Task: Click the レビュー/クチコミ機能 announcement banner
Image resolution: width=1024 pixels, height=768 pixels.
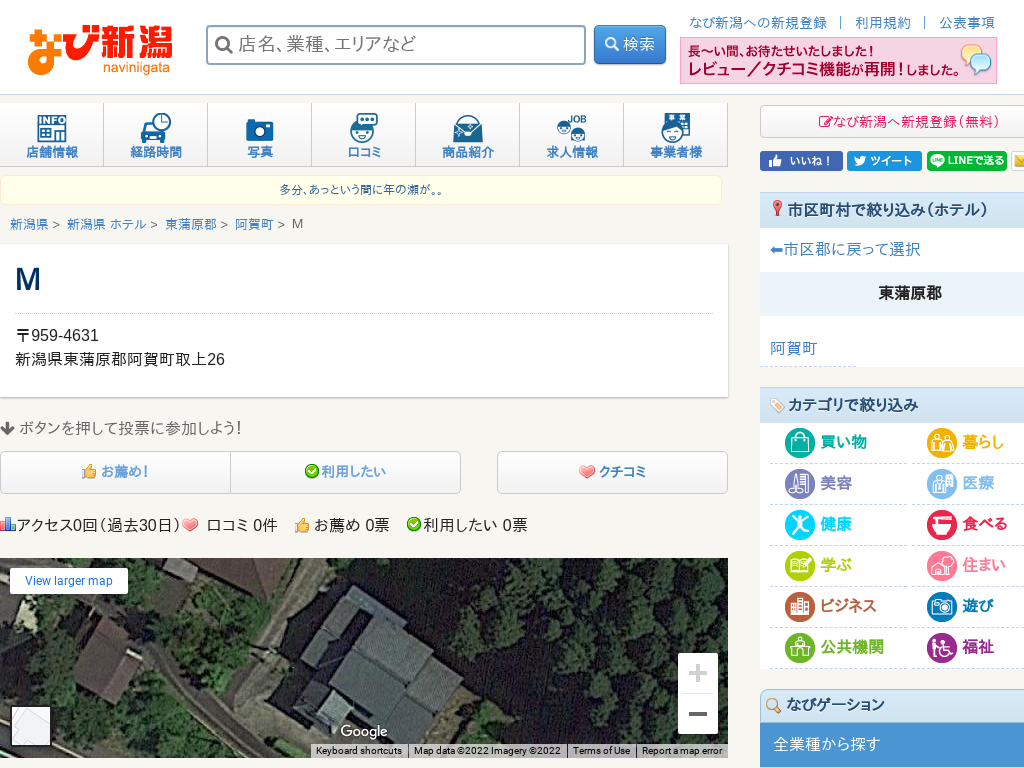Action: coord(839,61)
